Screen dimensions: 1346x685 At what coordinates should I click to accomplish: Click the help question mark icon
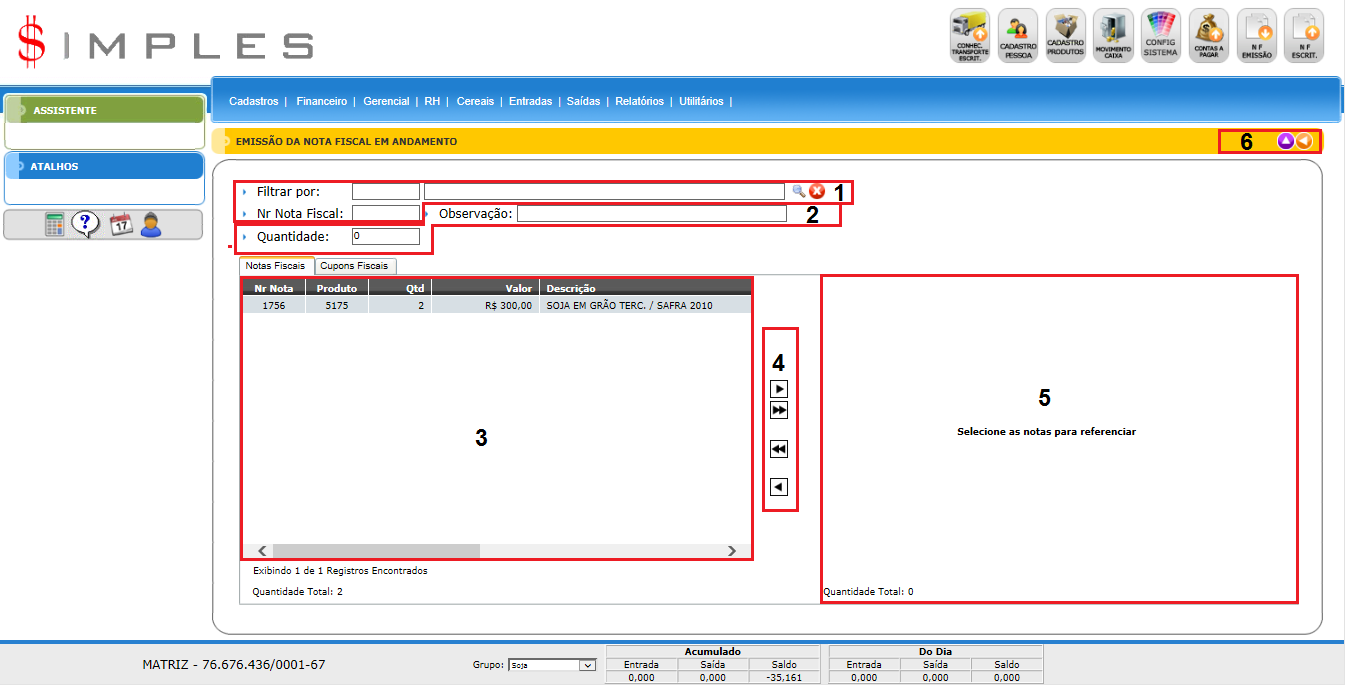[86, 225]
